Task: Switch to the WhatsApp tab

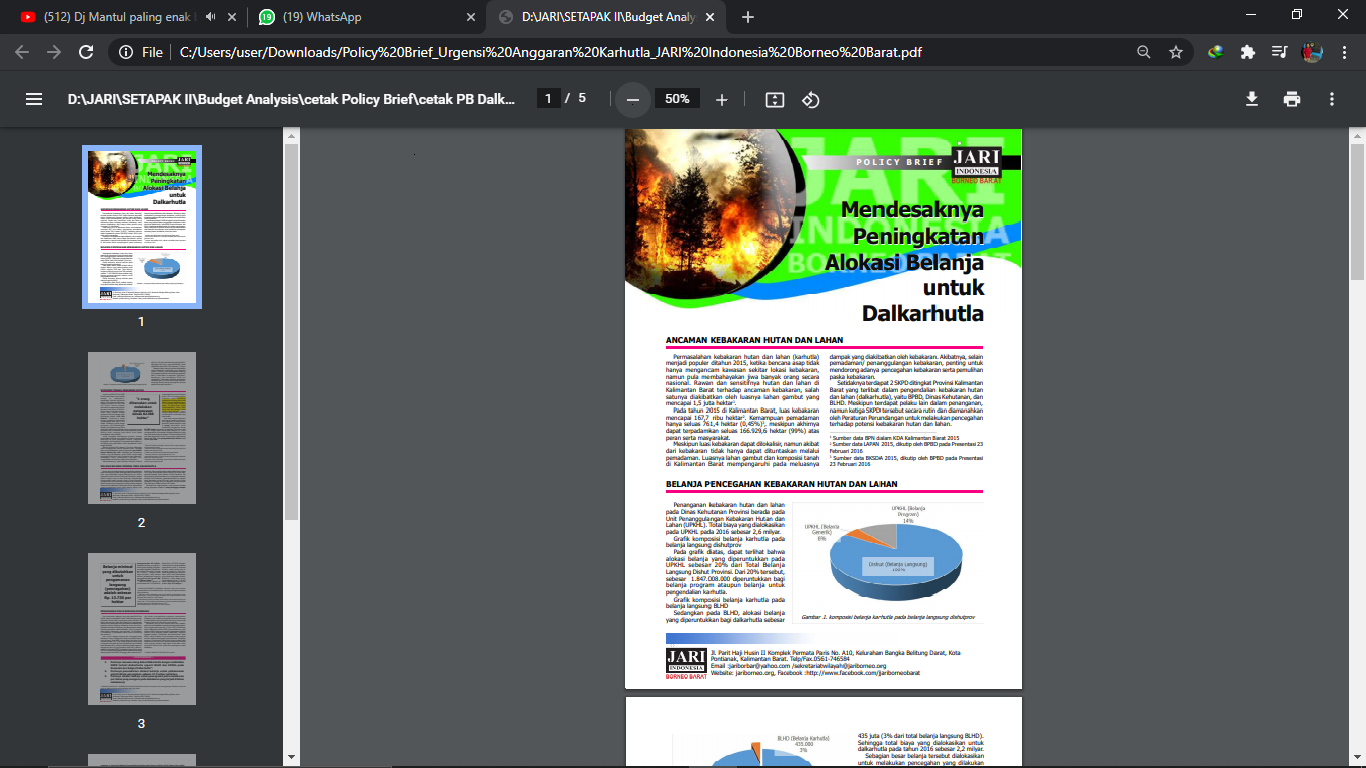Action: pos(360,17)
